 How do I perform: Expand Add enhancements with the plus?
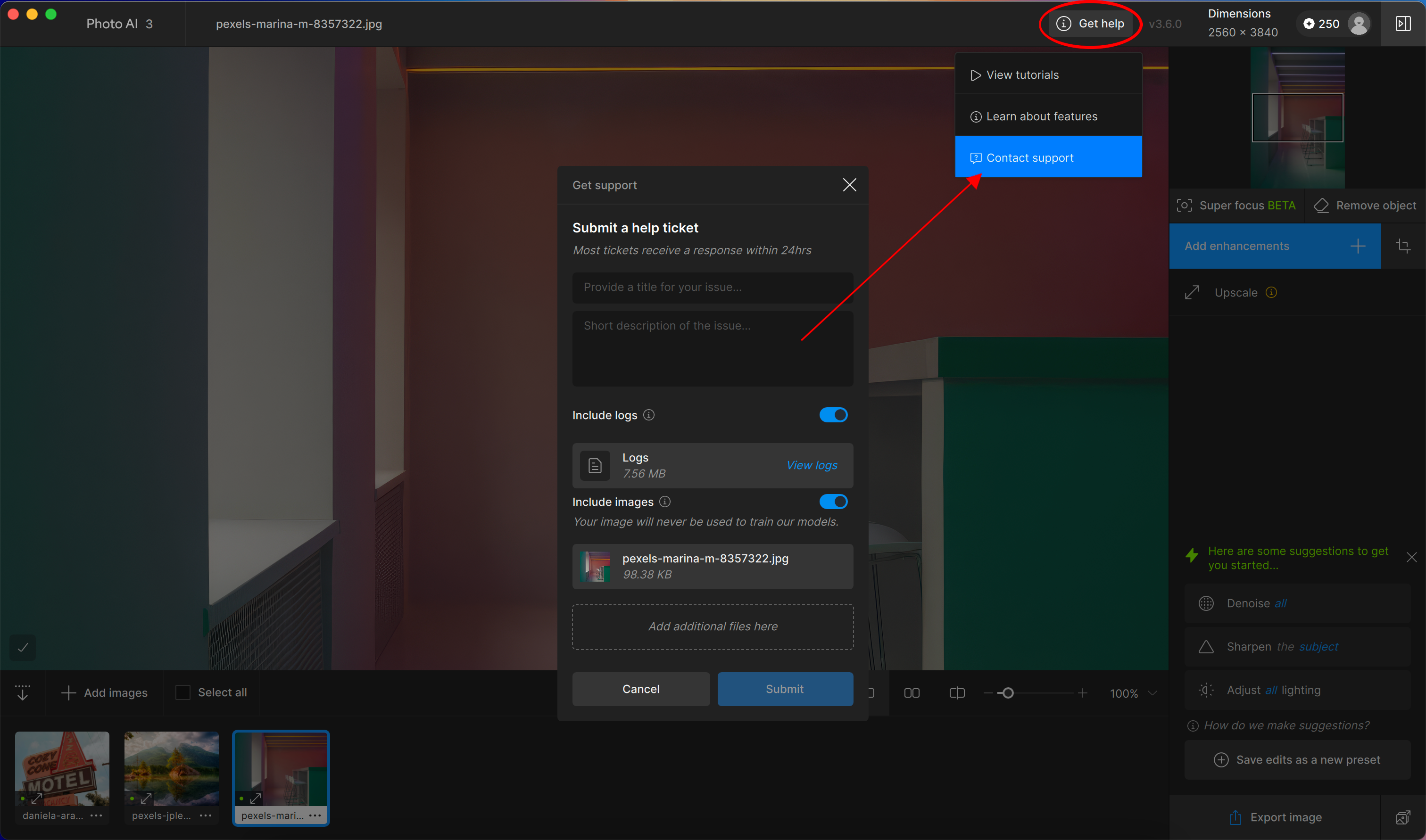(1358, 246)
